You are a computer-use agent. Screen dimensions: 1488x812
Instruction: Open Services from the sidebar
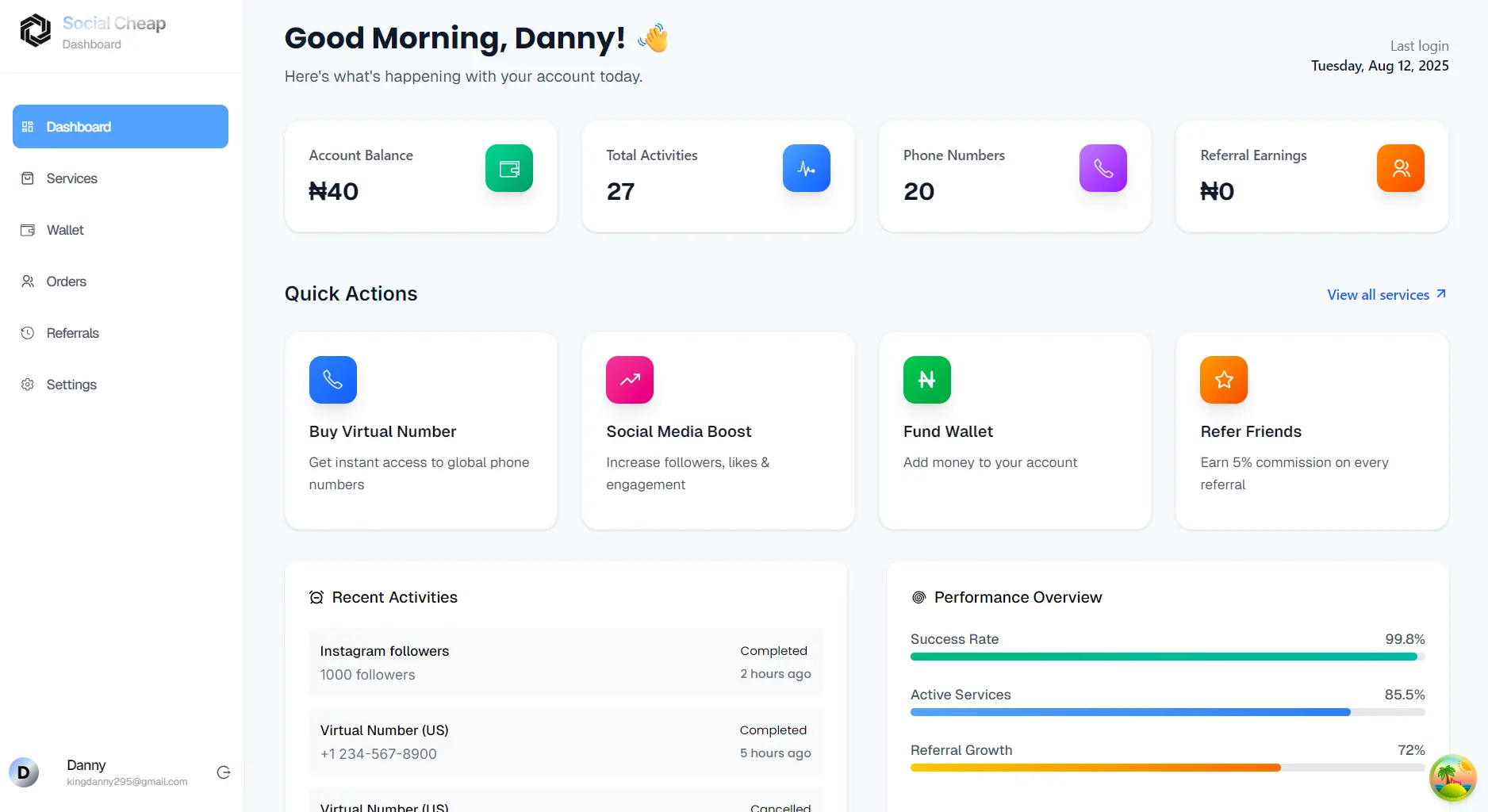click(71, 178)
